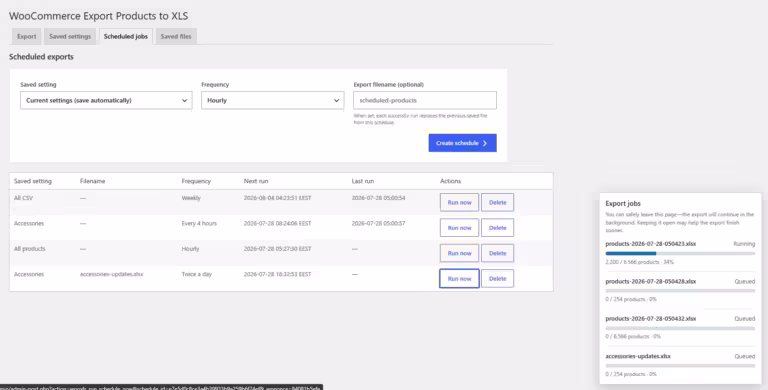Delete the All products schedule
Viewport: 768px width, 390px height.
coord(498,253)
